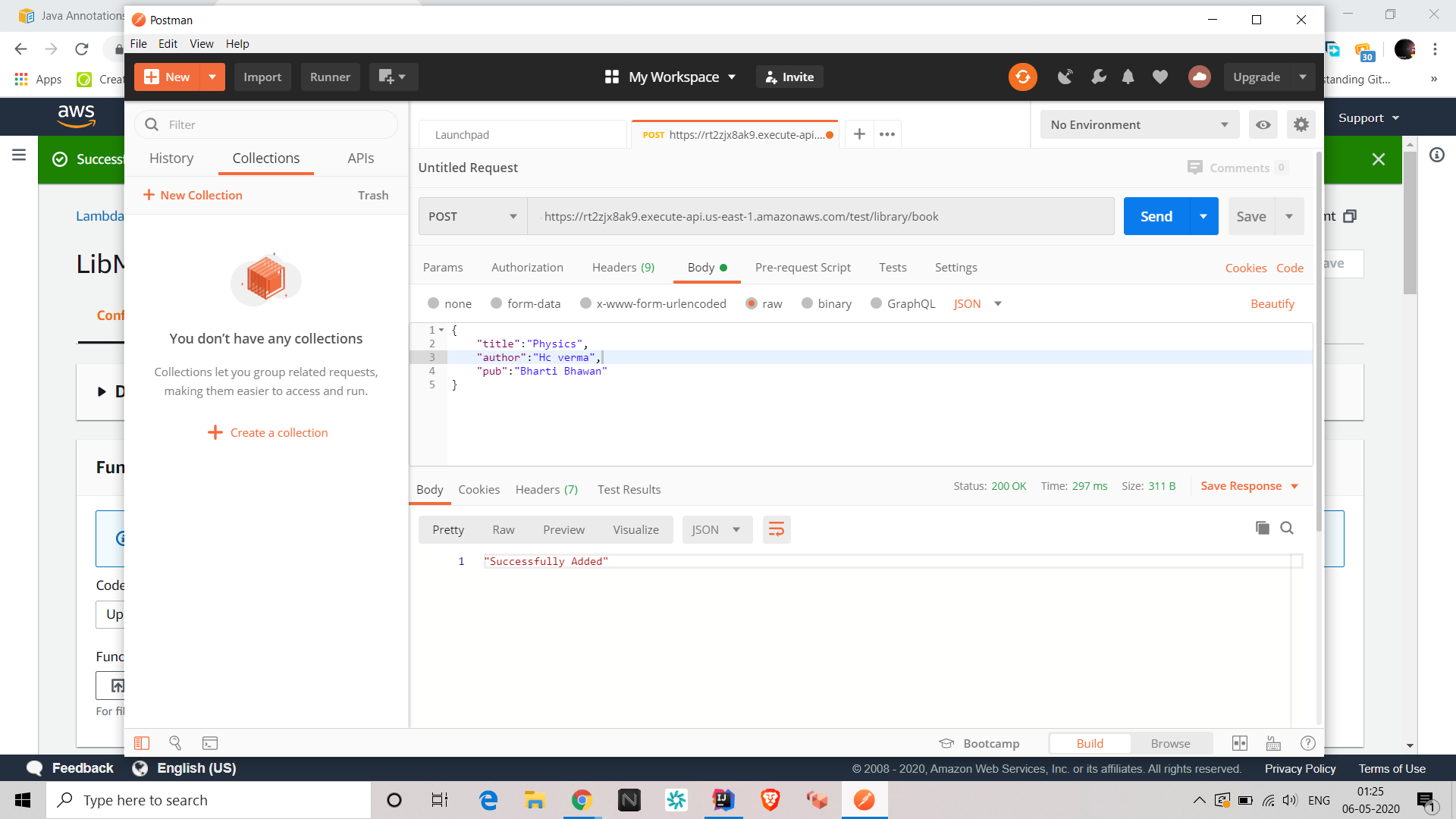Open the Authorization request tab
Viewport: 1456px width, 819px height.
[527, 267]
